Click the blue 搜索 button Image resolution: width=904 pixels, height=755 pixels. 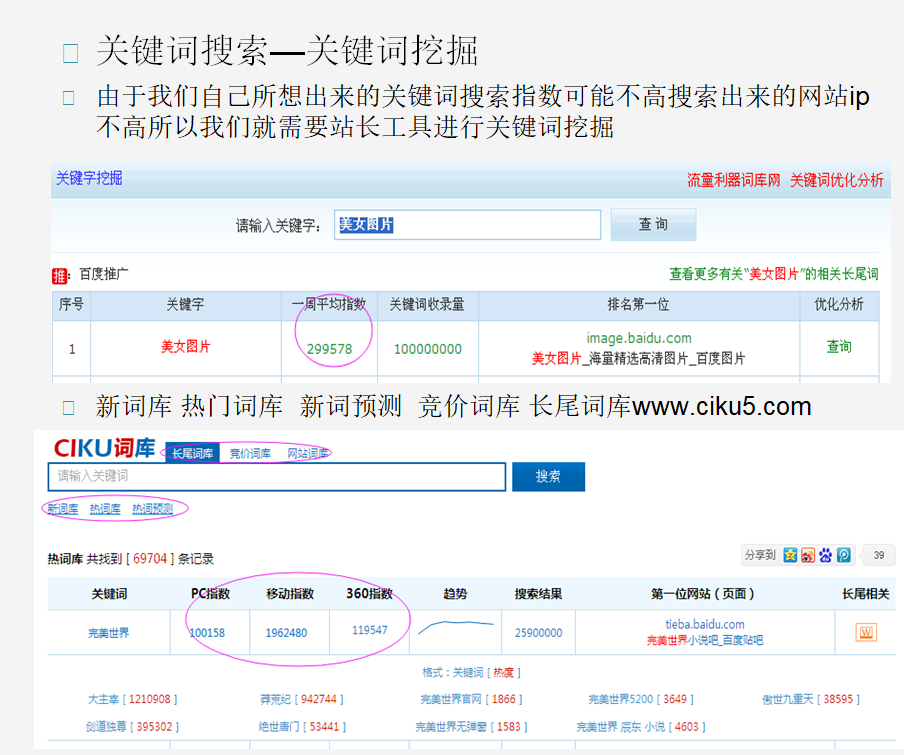click(548, 476)
